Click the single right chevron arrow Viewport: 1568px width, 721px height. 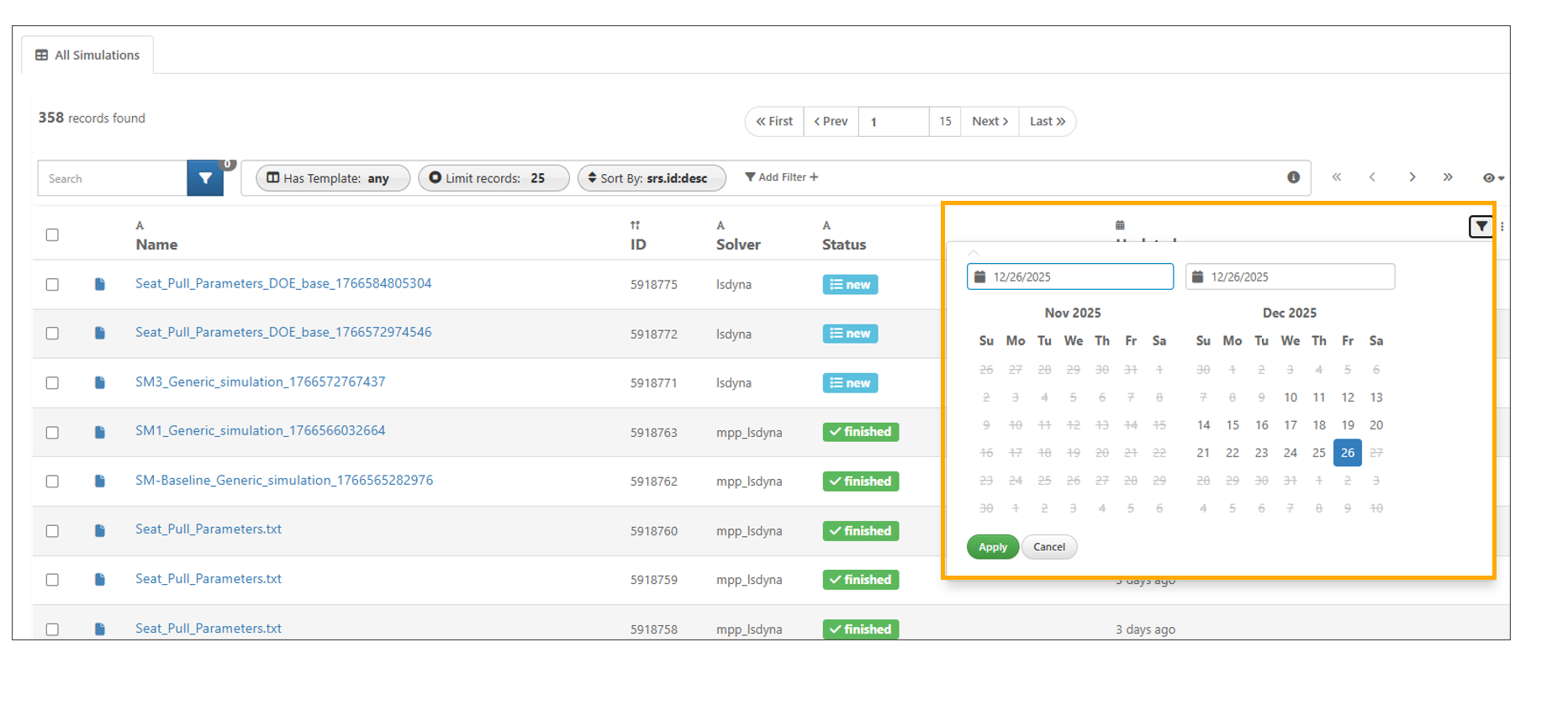(x=1412, y=177)
